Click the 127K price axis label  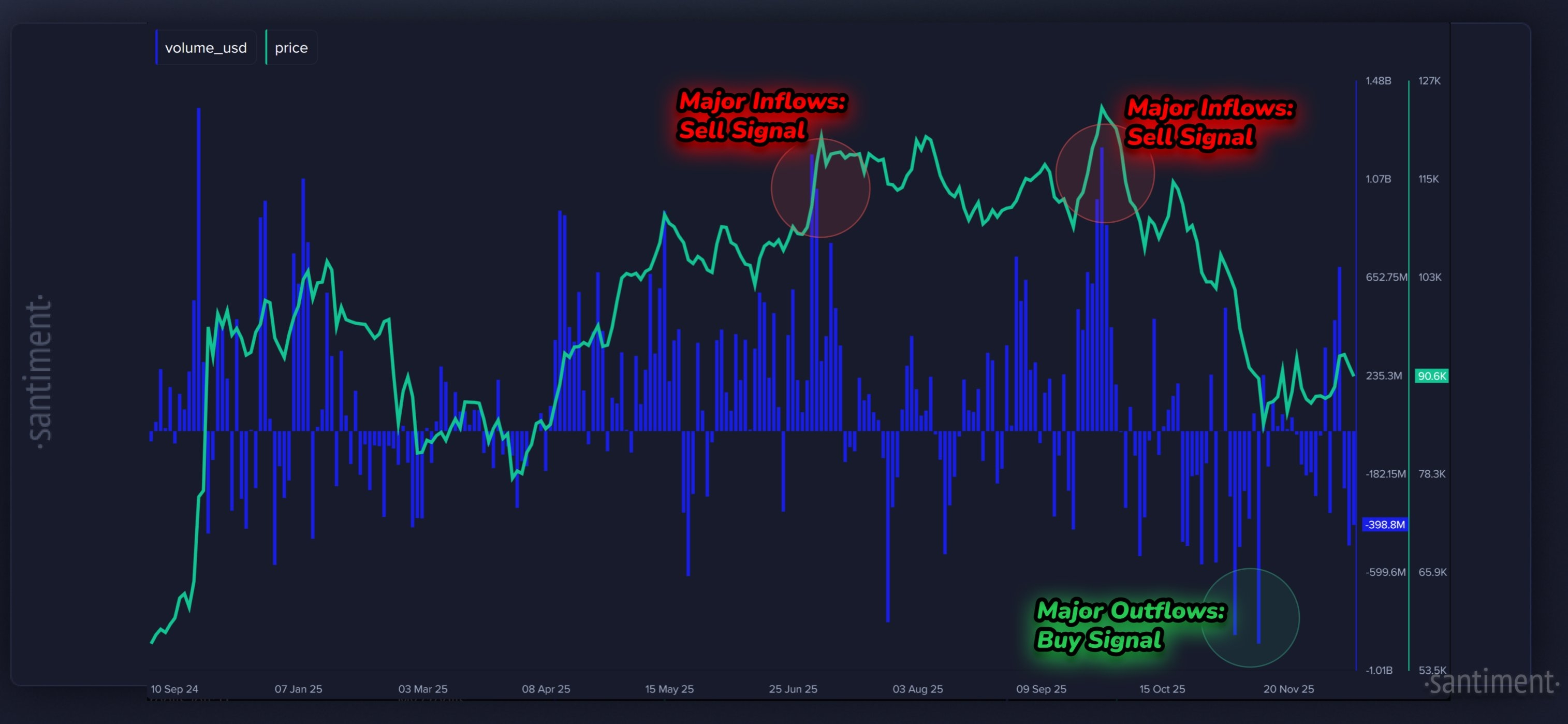(1429, 80)
